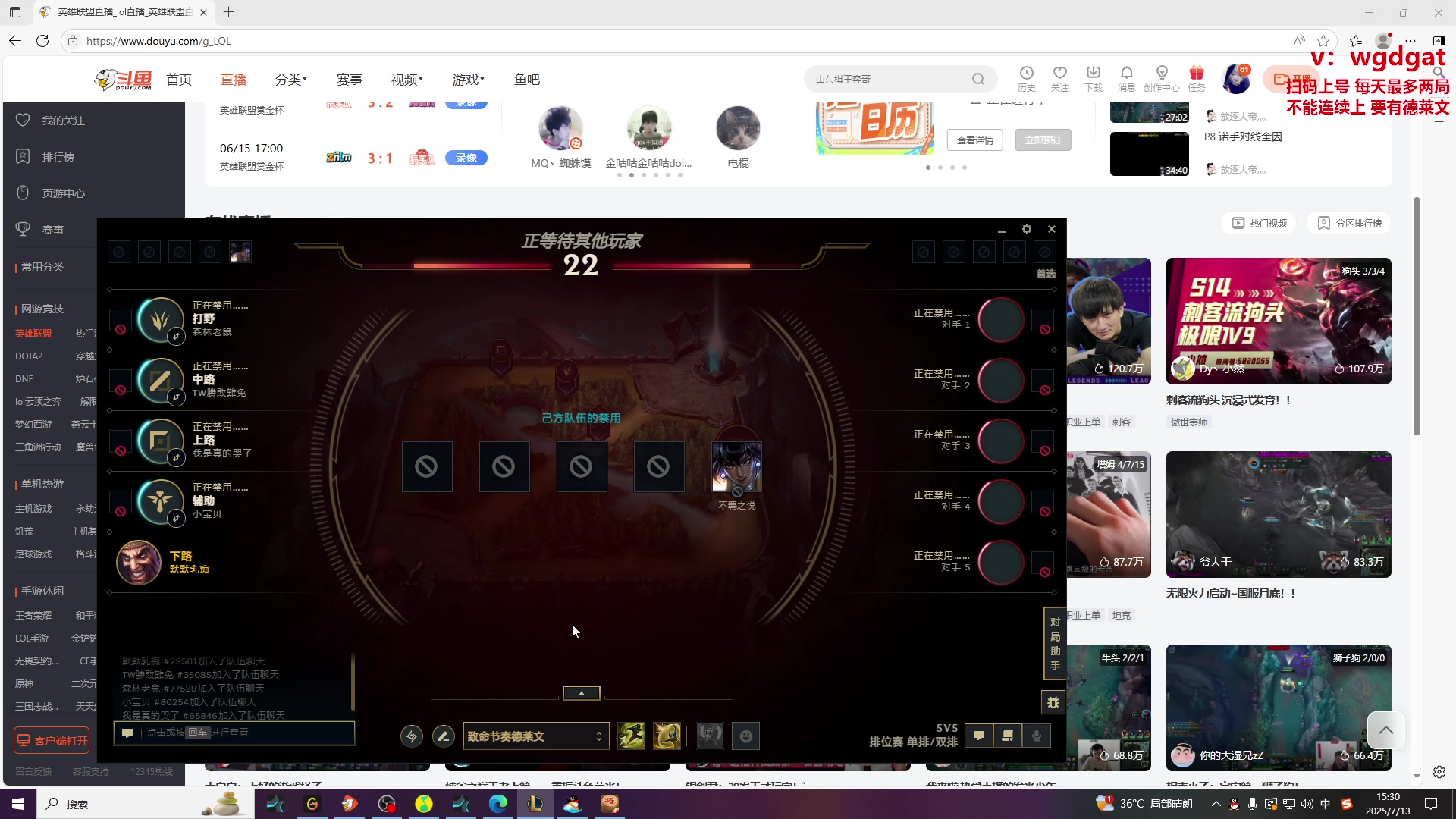Image resolution: width=1456 pixels, height=819 pixels.
Task: Click the 立即预订 button
Action: (x=1043, y=140)
